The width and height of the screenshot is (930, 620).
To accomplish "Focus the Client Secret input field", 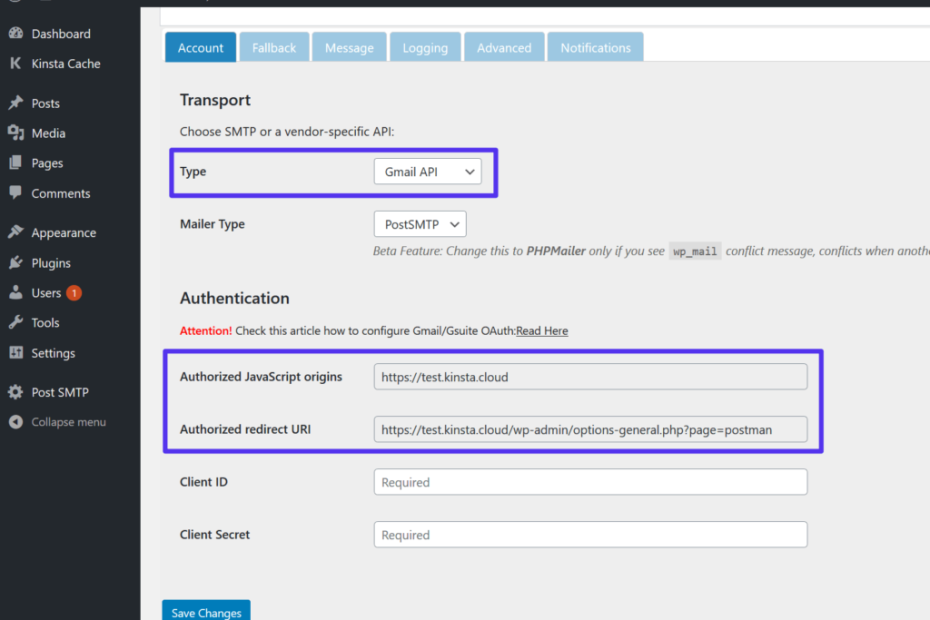I will tap(591, 535).
